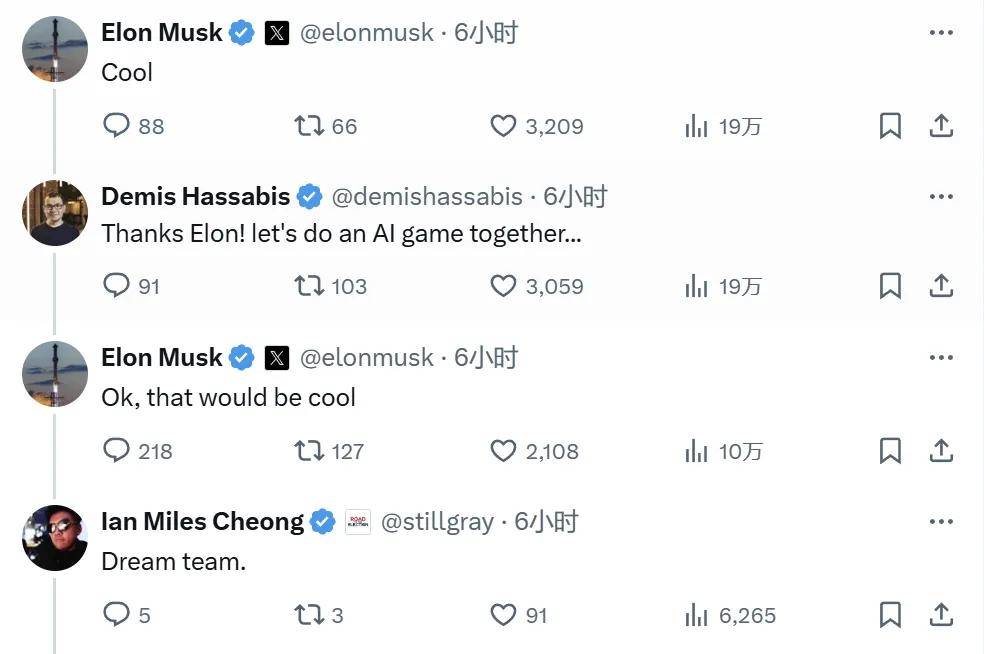Open more options on Demis Hassabis's tweet
984x654 pixels.
coord(941,196)
